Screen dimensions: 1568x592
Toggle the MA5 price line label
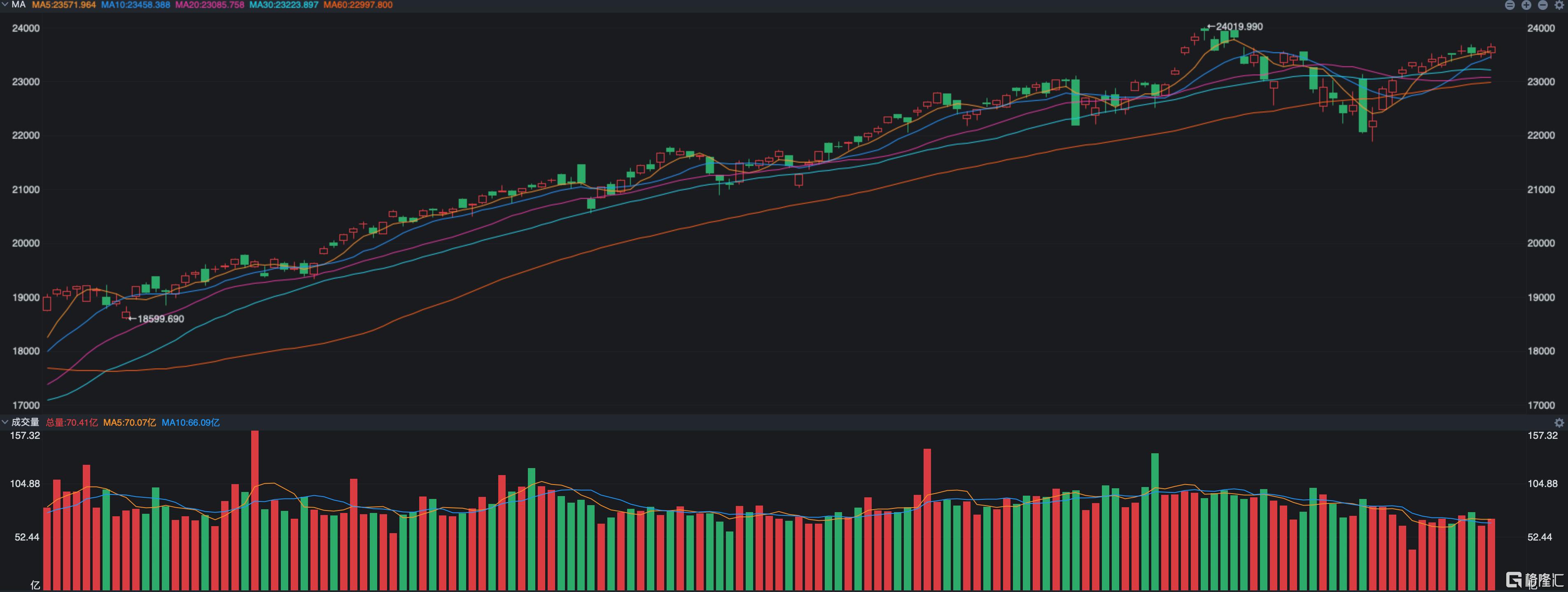point(64,5)
